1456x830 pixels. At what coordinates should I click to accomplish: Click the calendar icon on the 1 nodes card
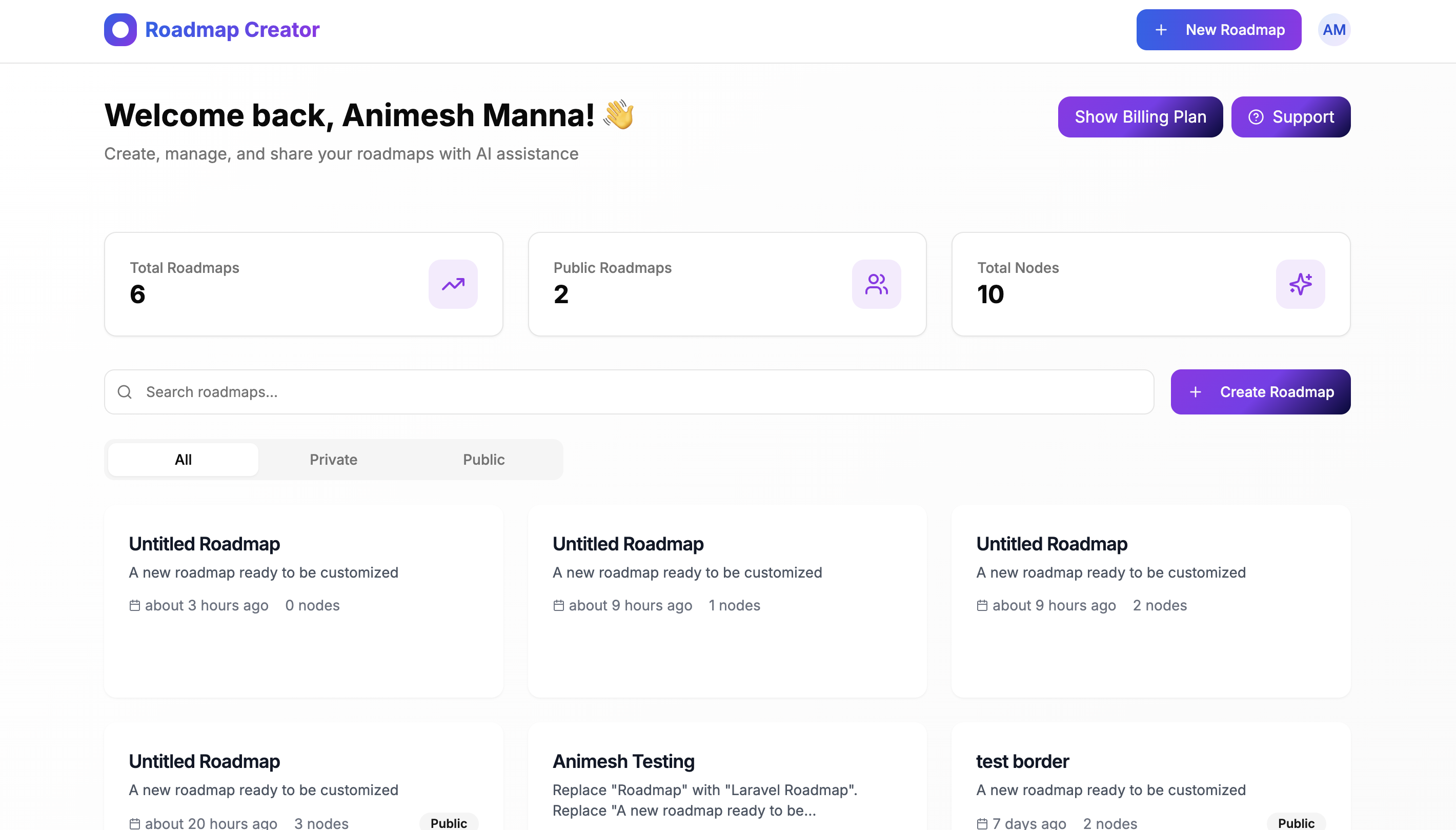pyautogui.click(x=558, y=605)
